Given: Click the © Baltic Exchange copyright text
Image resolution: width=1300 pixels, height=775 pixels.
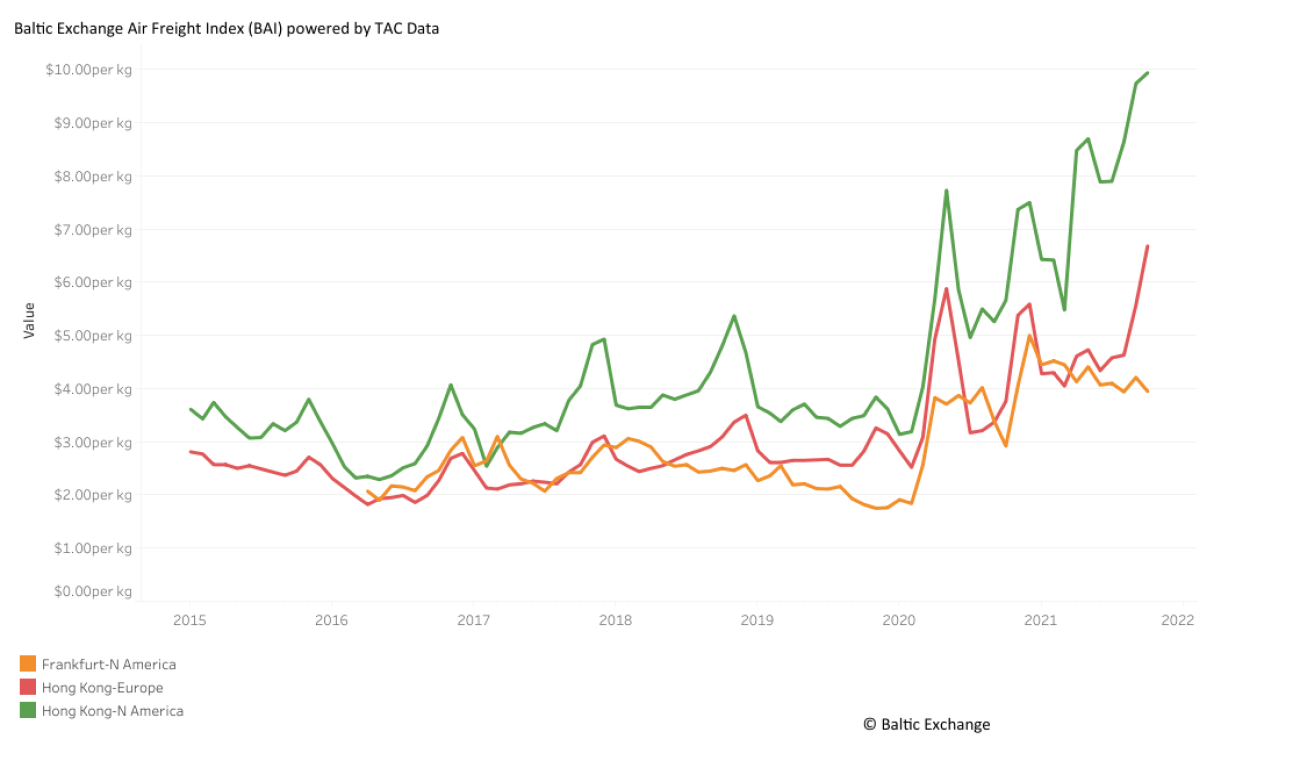Looking at the screenshot, I should coord(927,724).
